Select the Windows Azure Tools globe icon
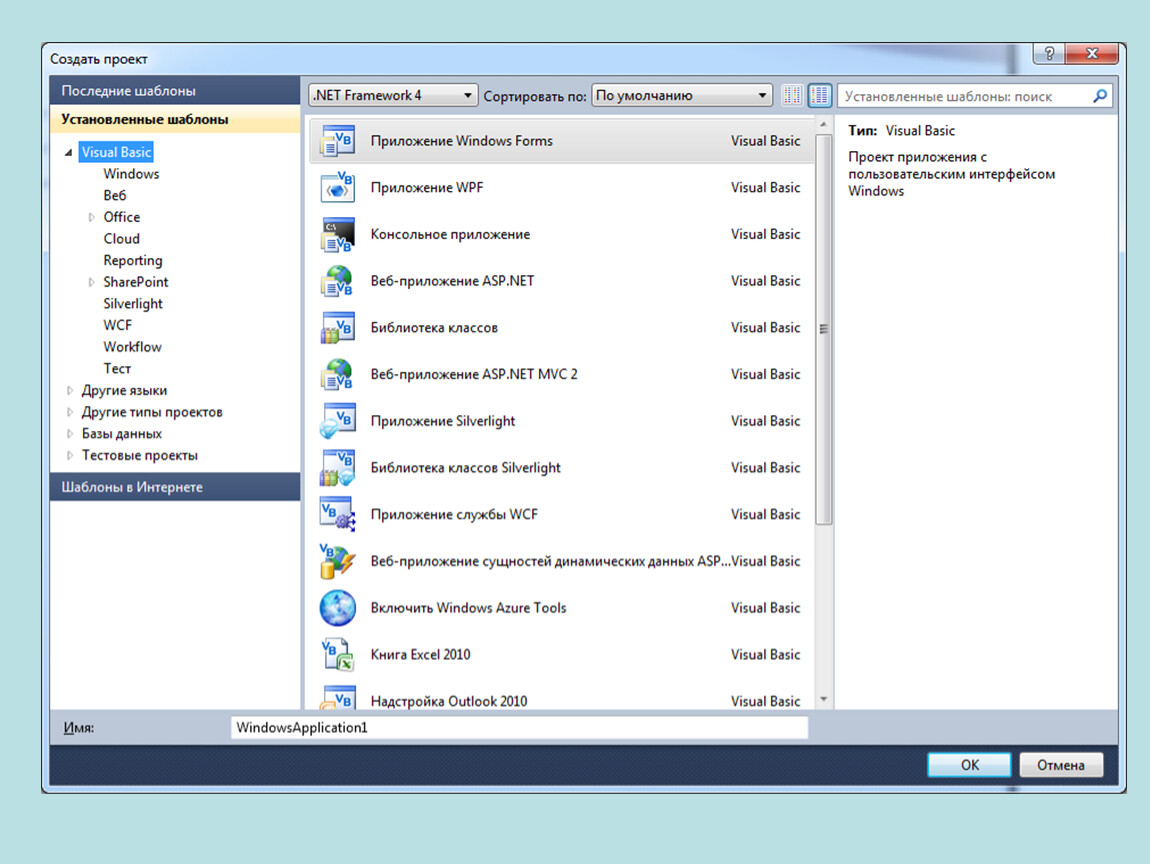Viewport: 1150px width, 864px height. (337, 608)
